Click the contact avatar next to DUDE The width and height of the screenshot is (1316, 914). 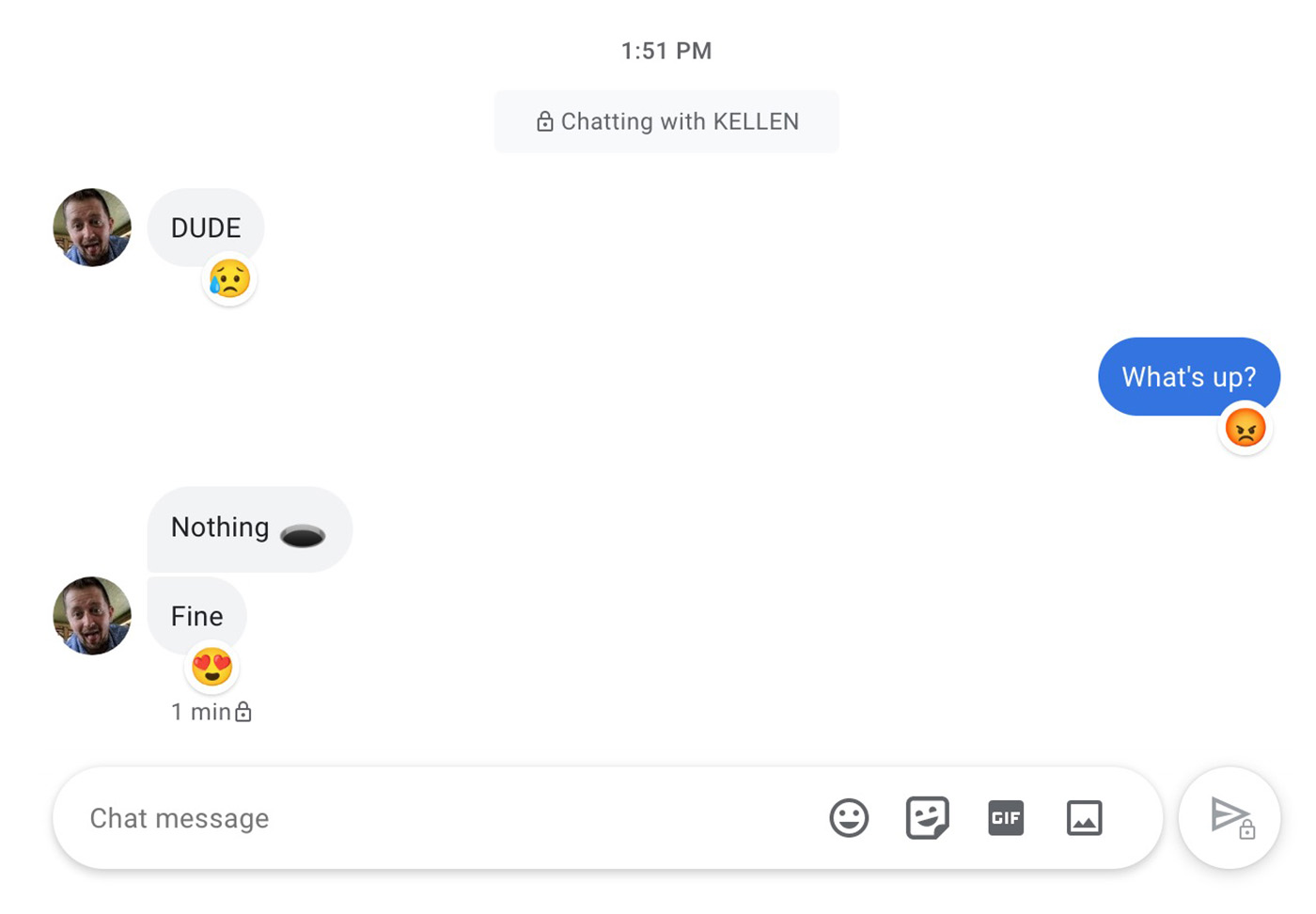(x=92, y=228)
